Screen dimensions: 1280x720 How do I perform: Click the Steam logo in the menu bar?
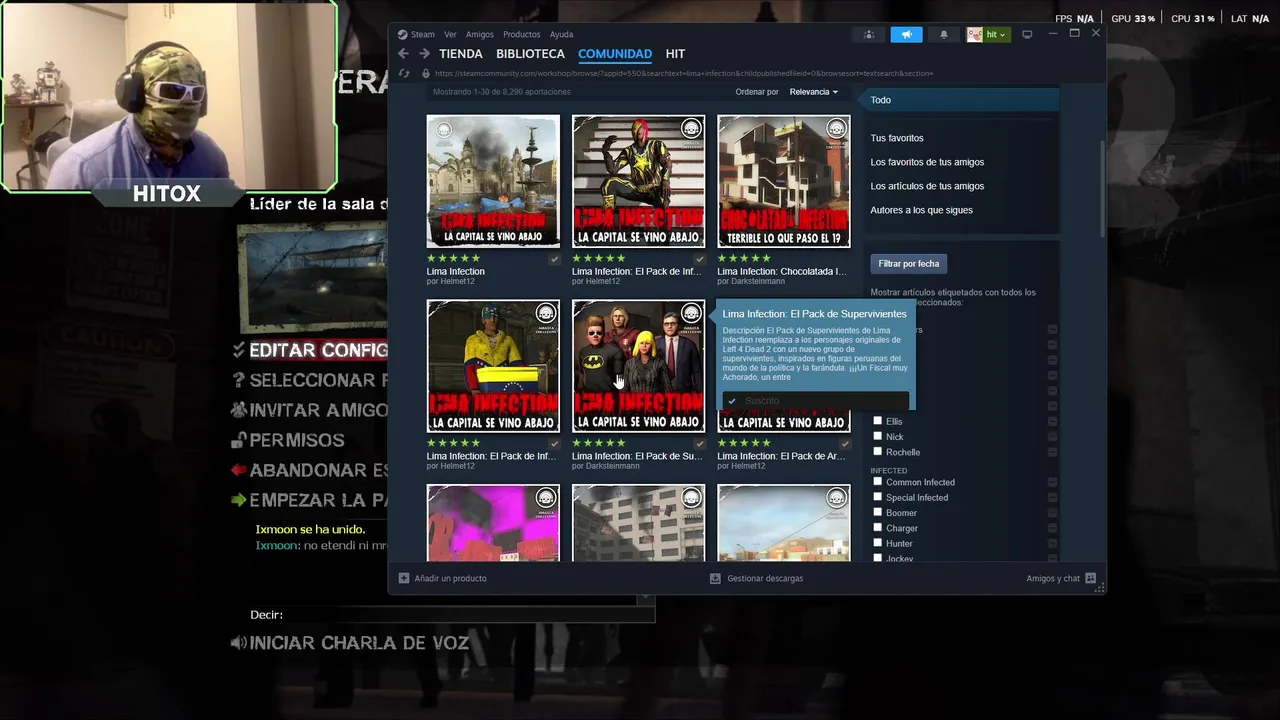pyautogui.click(x=403, y=34)
